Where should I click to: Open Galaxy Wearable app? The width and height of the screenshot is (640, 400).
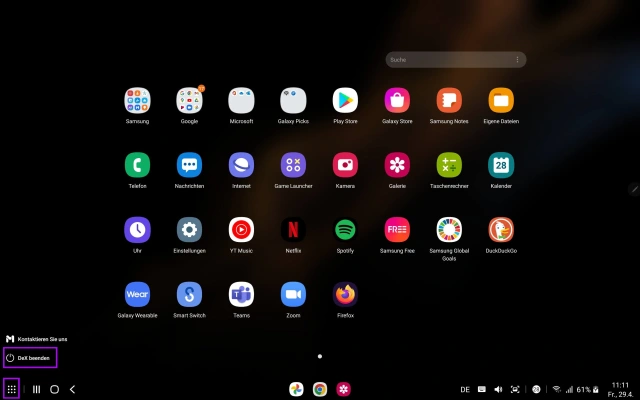(x=137, y=294)
